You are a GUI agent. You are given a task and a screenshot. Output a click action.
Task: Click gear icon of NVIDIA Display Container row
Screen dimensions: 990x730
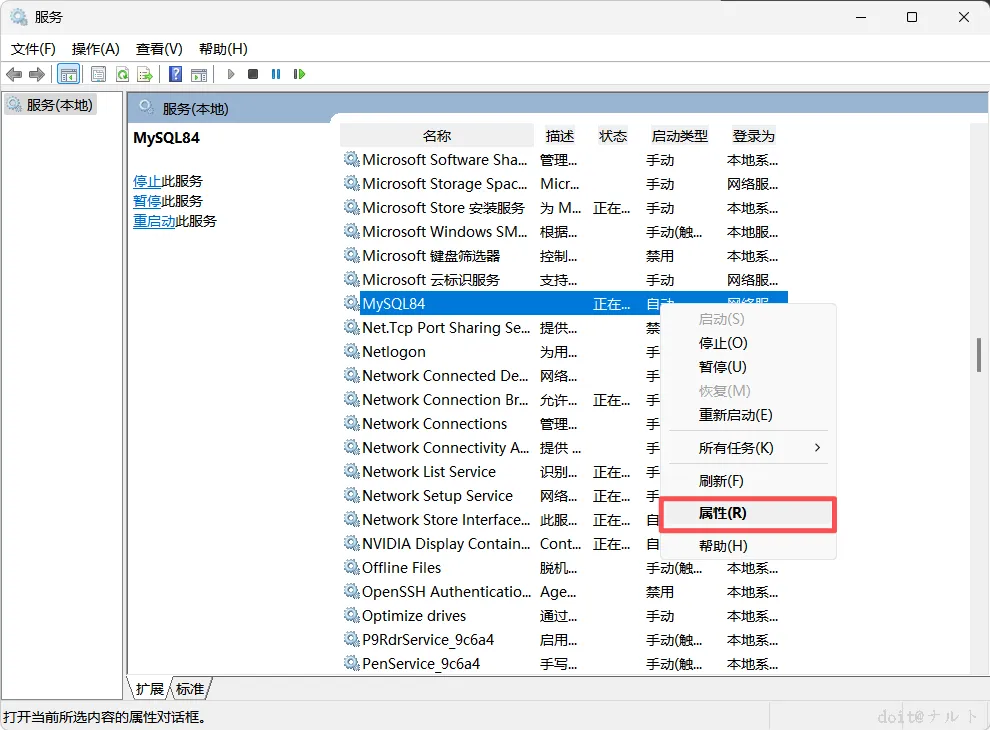(352, 543)
